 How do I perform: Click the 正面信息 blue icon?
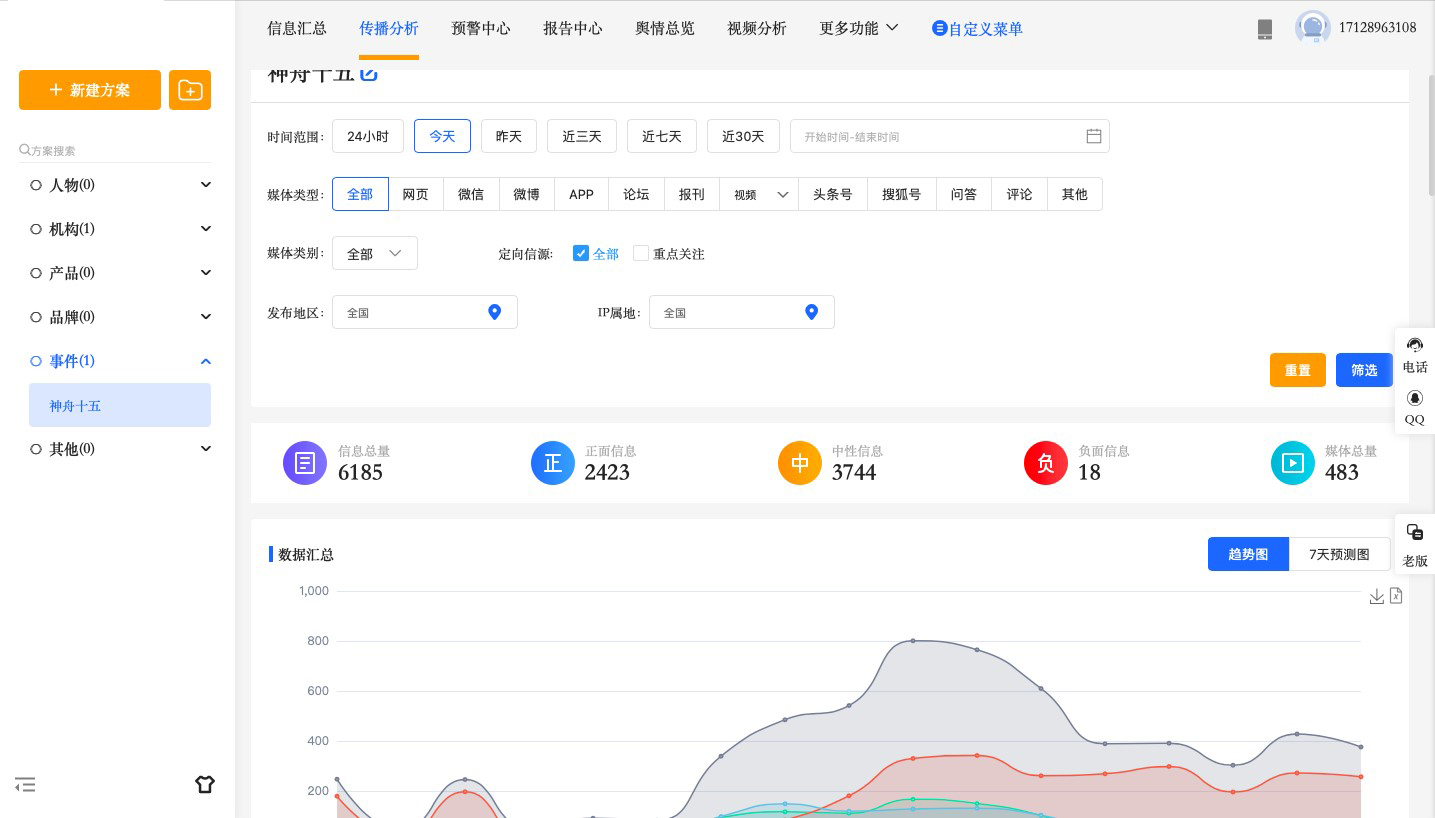click(552, 463)
